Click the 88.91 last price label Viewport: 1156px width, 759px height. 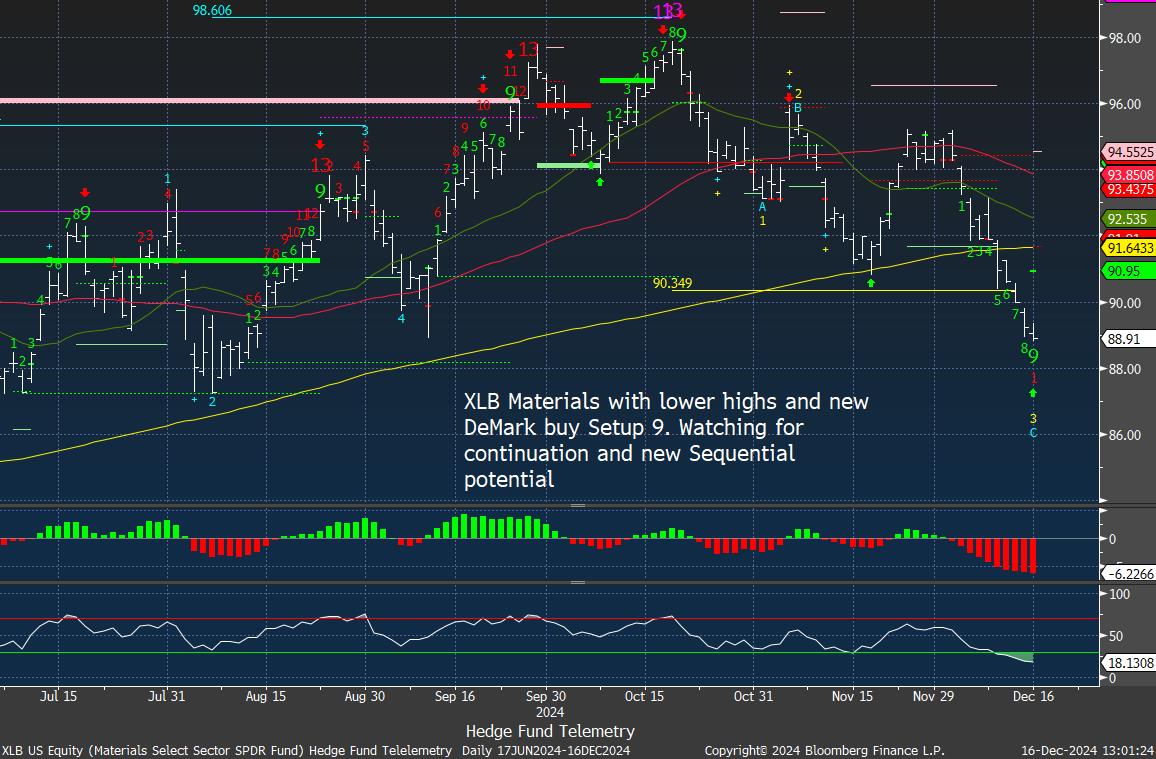point(1126,339)
